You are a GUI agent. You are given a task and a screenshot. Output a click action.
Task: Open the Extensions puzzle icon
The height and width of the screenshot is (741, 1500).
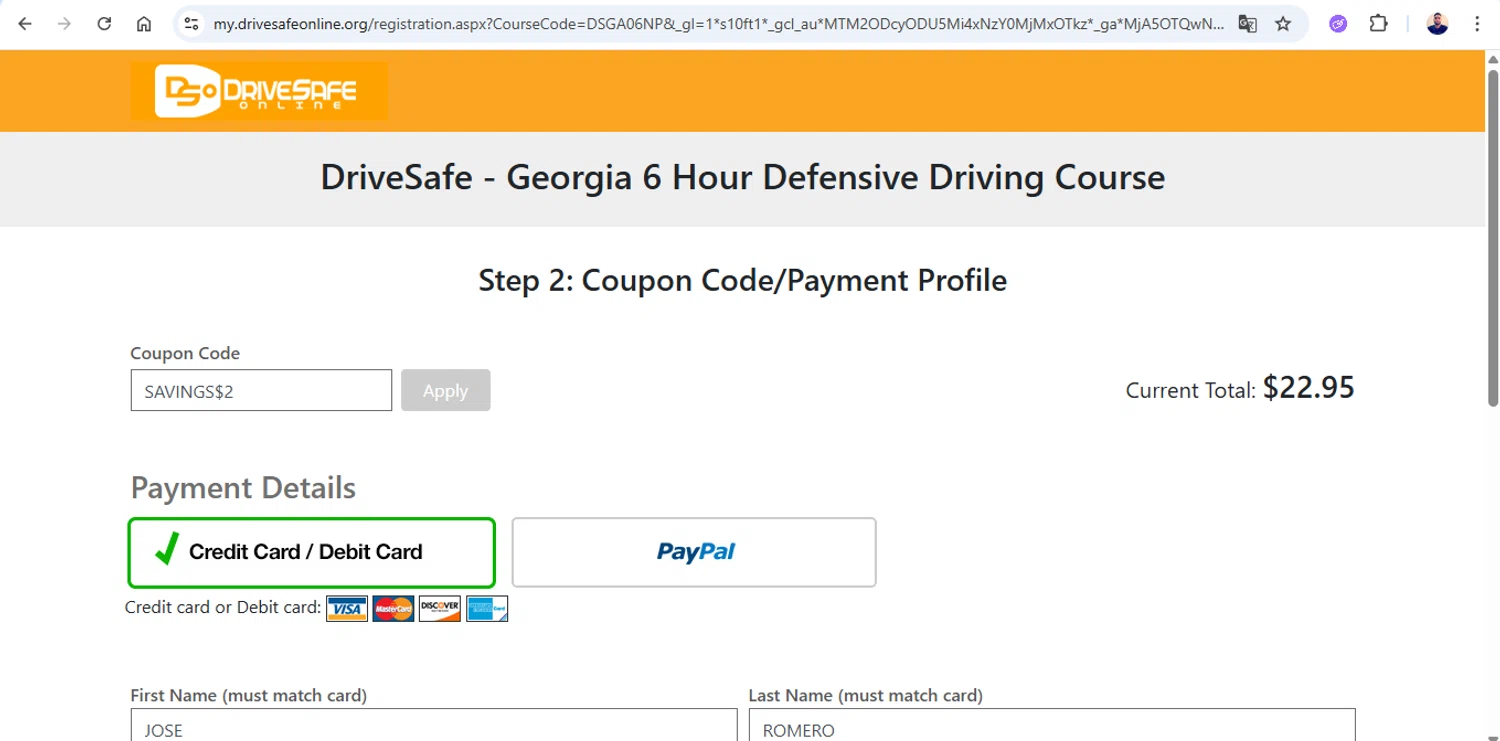coord(1378,24)
